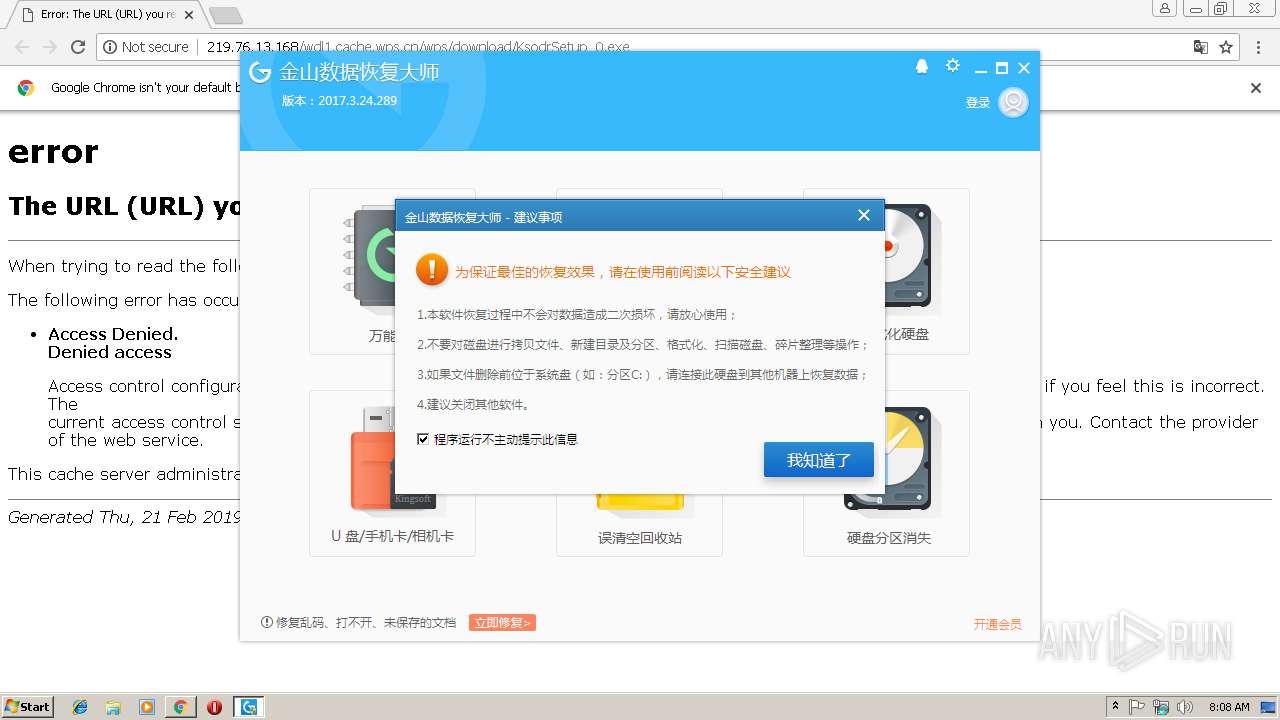
Task: Maximize the recovery app window
Action: click(1002, 68)
